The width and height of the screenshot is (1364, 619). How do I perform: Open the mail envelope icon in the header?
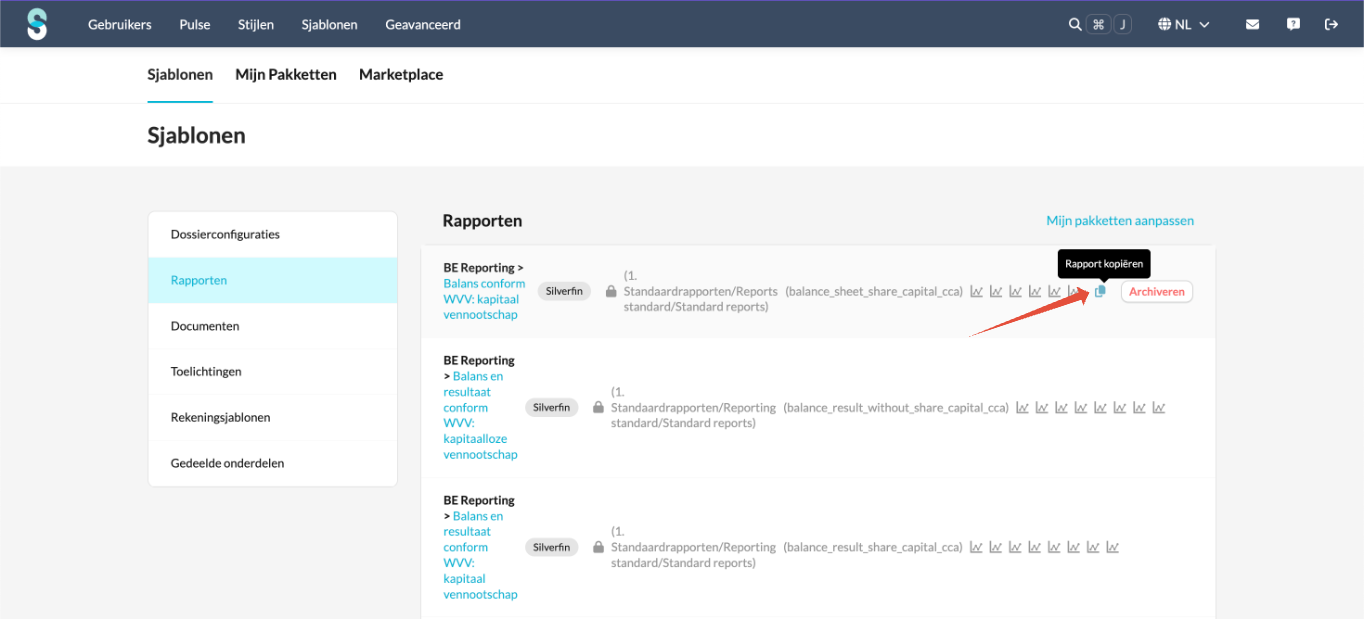click(1252, 25)
